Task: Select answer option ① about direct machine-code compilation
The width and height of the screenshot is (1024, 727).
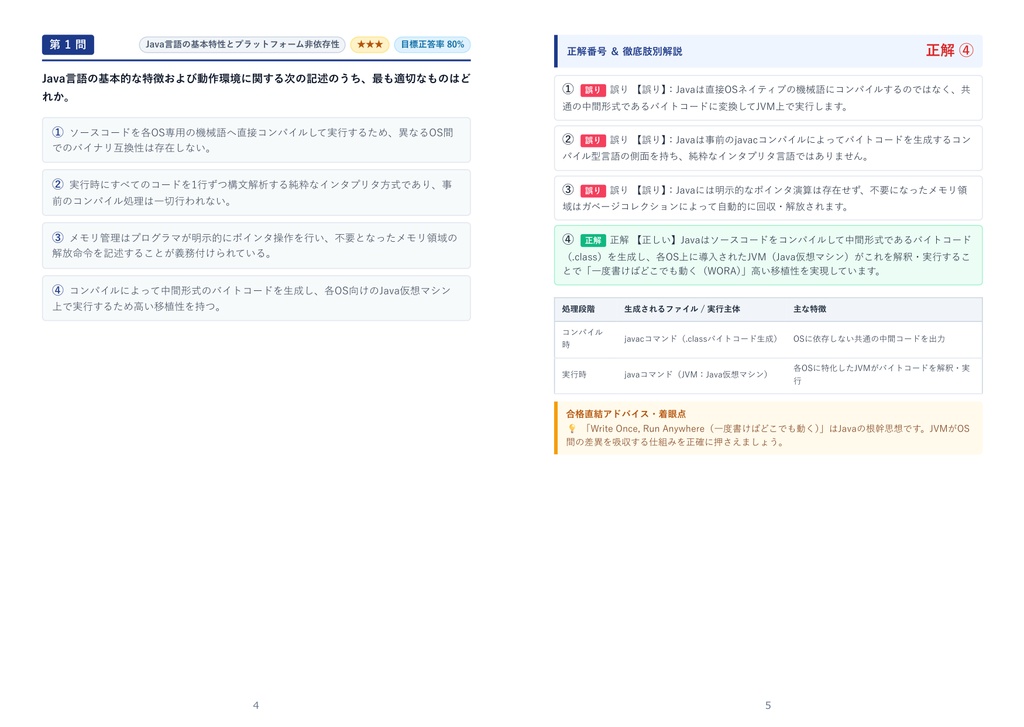Action: 256,140
